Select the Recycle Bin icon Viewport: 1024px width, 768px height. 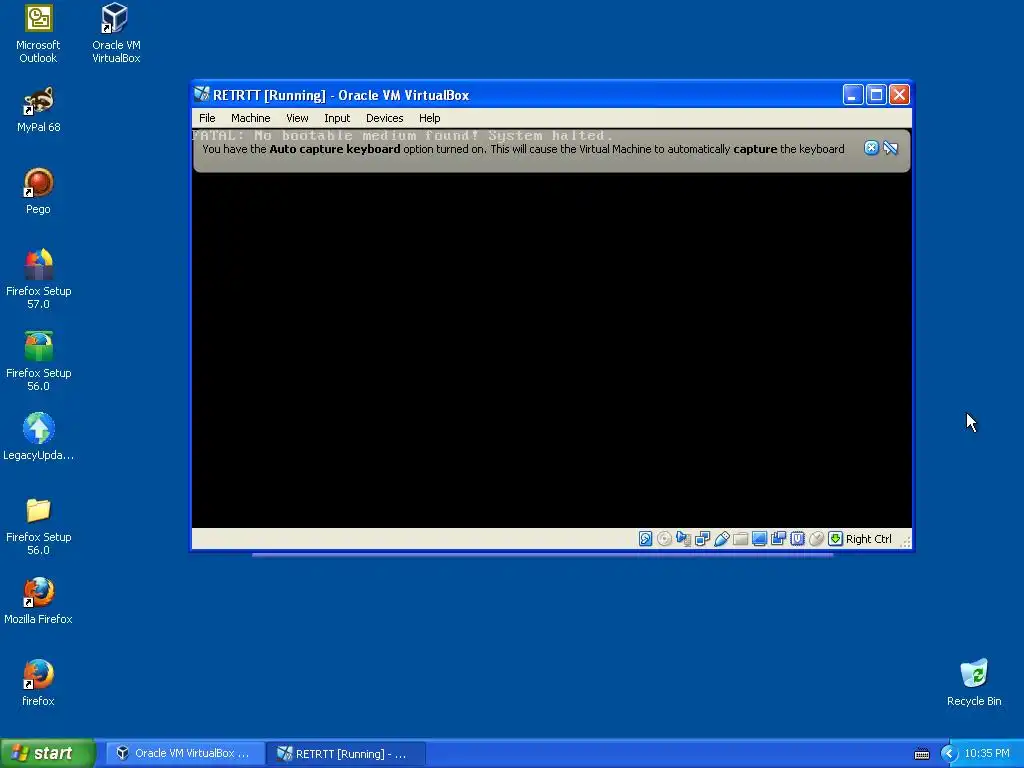point(974,683)
